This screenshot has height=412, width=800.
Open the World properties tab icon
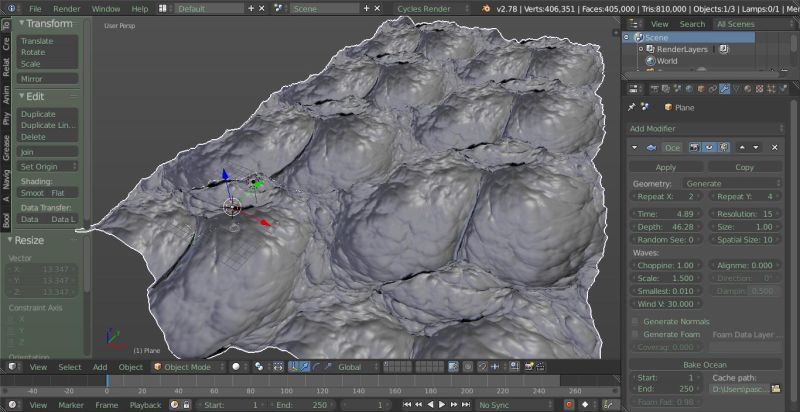(689, 89)
